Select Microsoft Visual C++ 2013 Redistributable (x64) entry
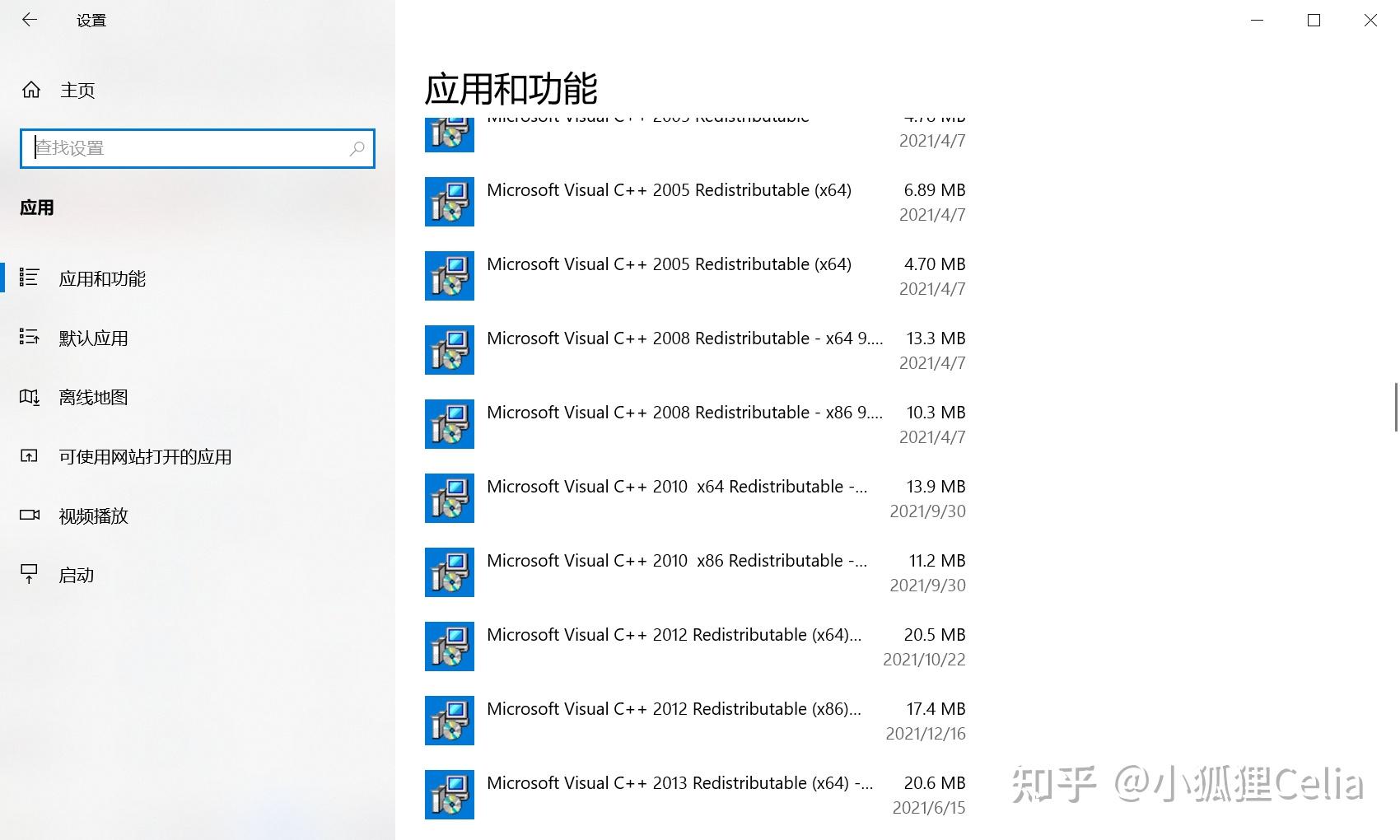Screen dimensions: 1400x840 [x=679, y=782]
